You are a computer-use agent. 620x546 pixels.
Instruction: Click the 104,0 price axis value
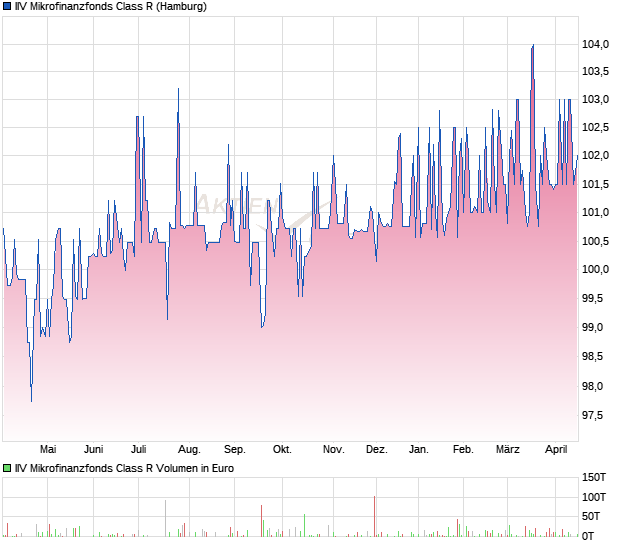(x=597, y=44)
